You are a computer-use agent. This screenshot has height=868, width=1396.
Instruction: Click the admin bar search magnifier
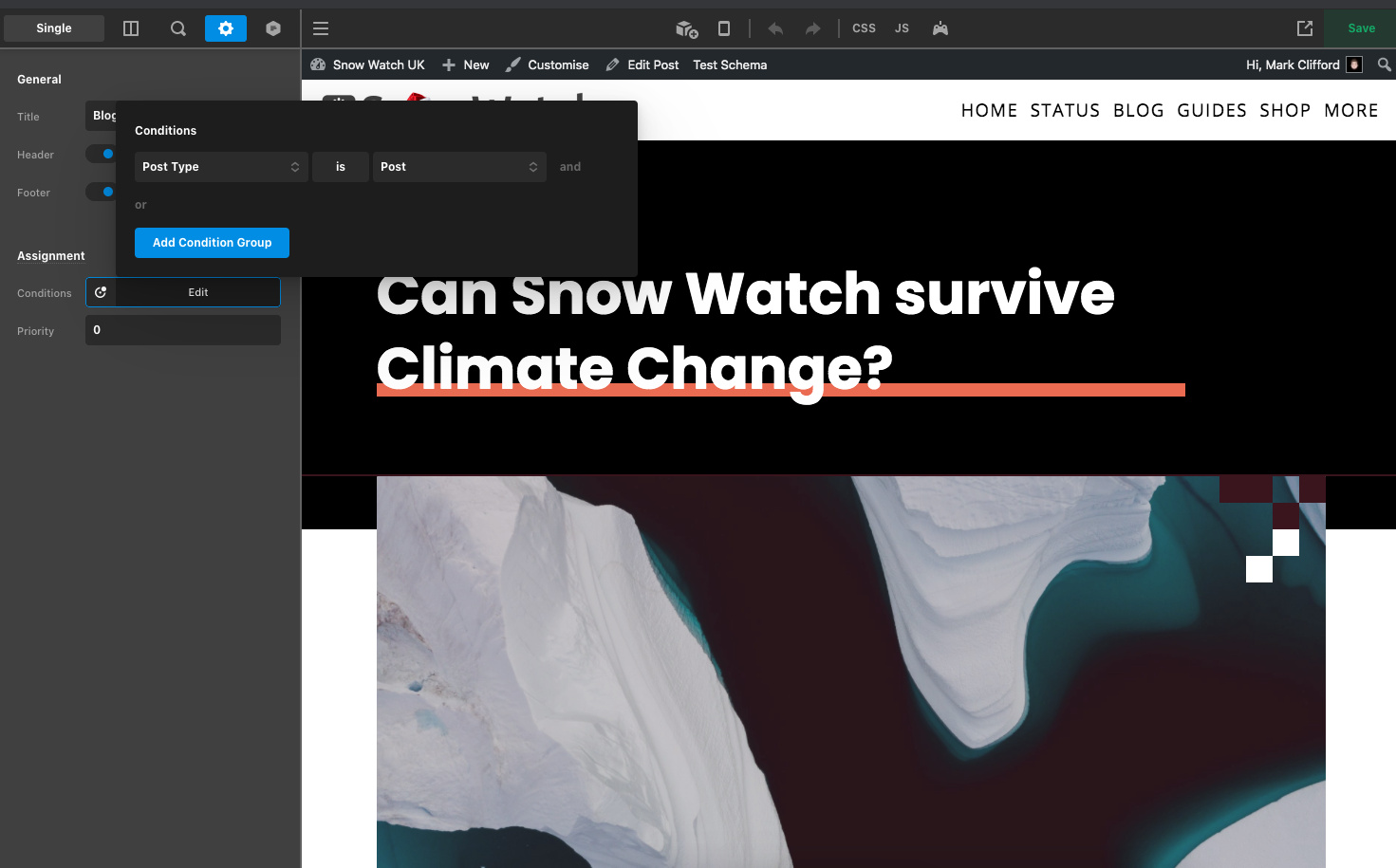pyautogui.click(x=1385, y=65)
